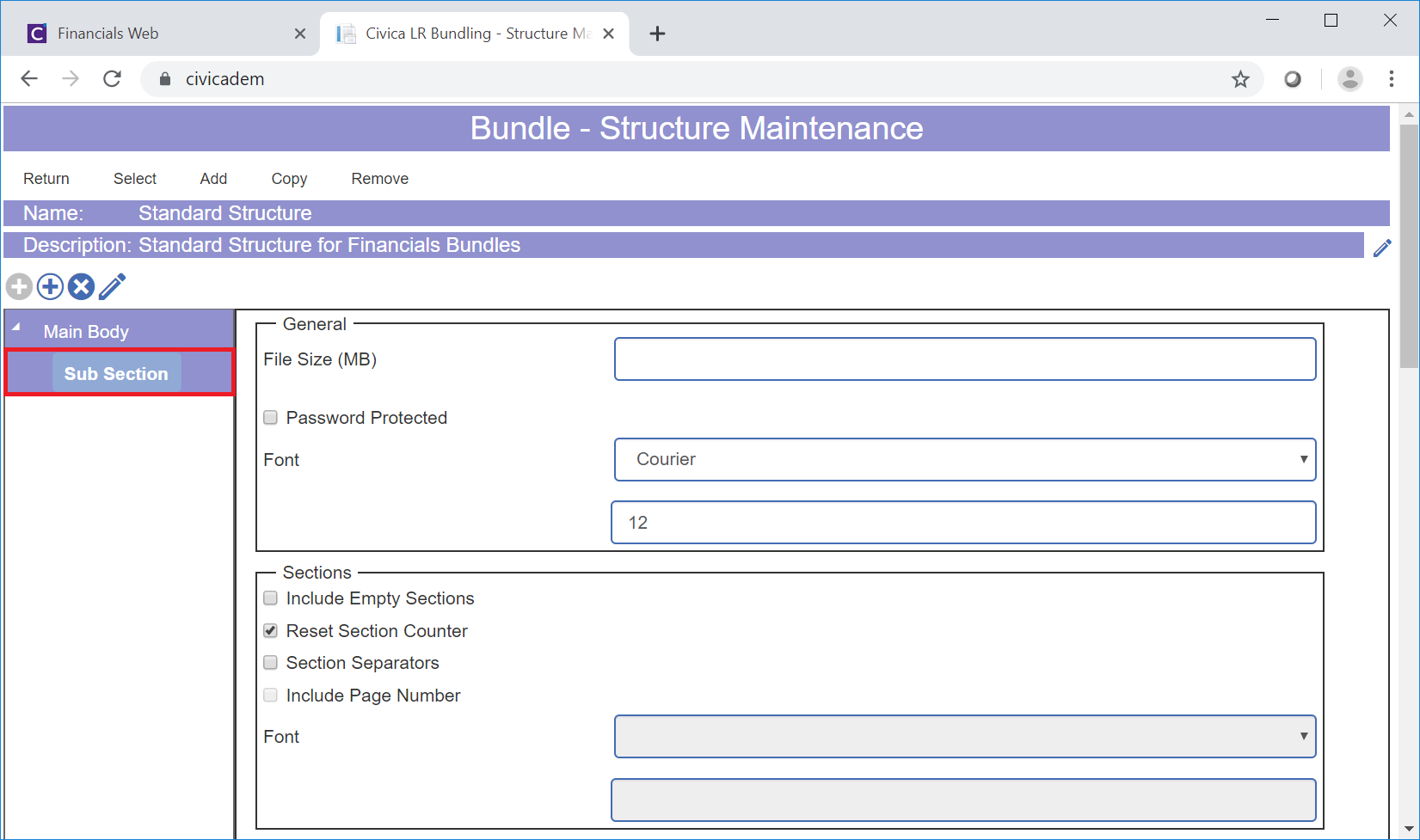Open the Chrome three-dot menu
Image resolution: width=1420 pixels, height=840 pixels.
(x=1392, y=79)
